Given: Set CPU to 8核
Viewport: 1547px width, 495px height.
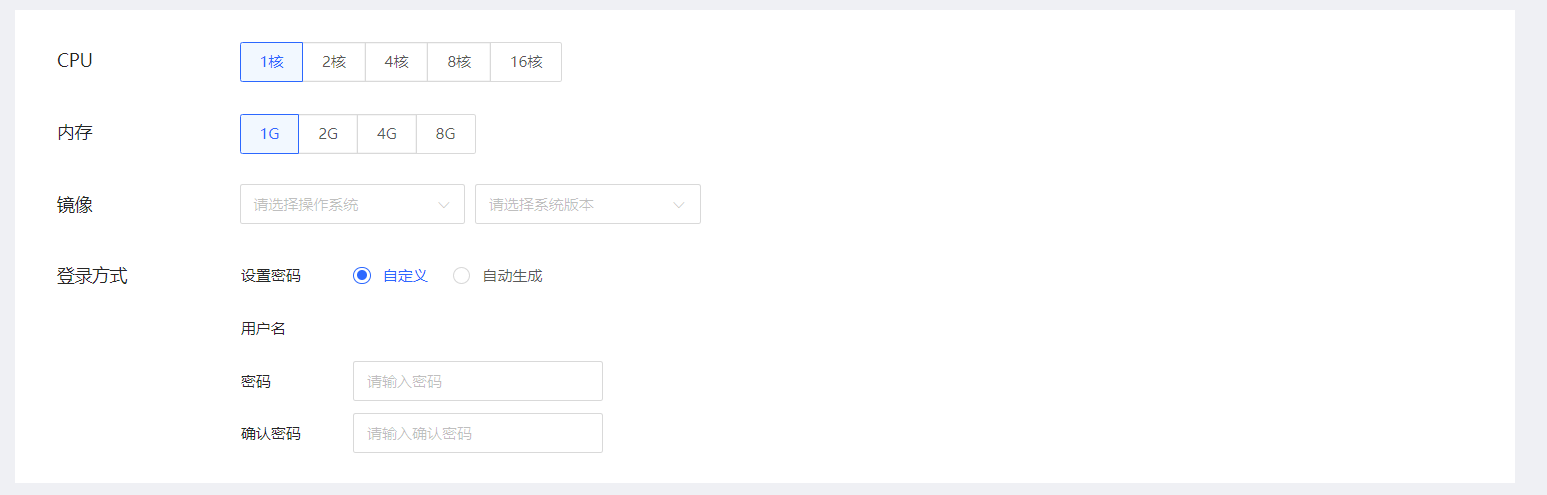Looking at the screenshot, I should (459, 62).
